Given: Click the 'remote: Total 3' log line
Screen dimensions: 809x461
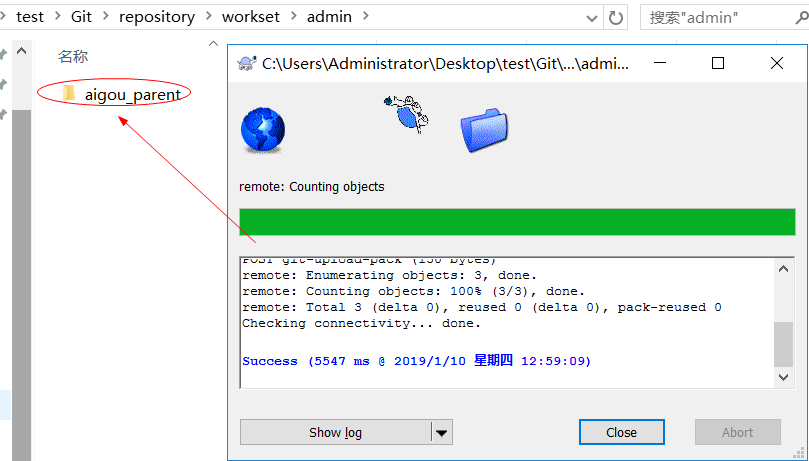Looking at the screenshot, I should tap(482, 307).
